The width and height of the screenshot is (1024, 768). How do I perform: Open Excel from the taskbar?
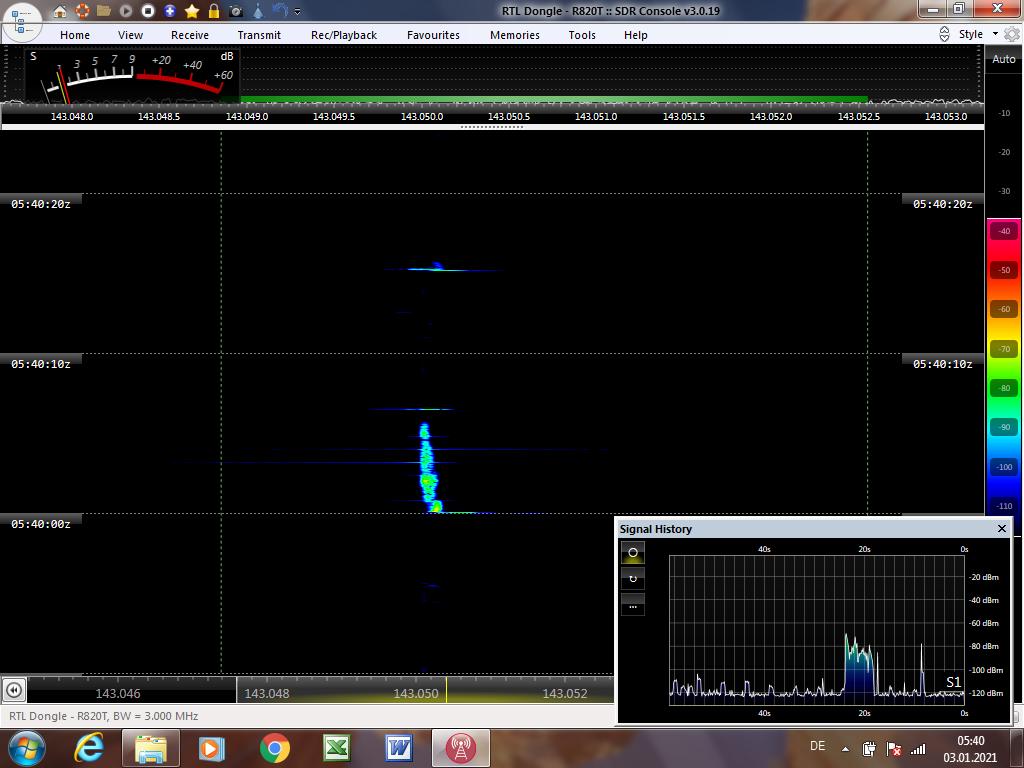(x=336, y=748)
